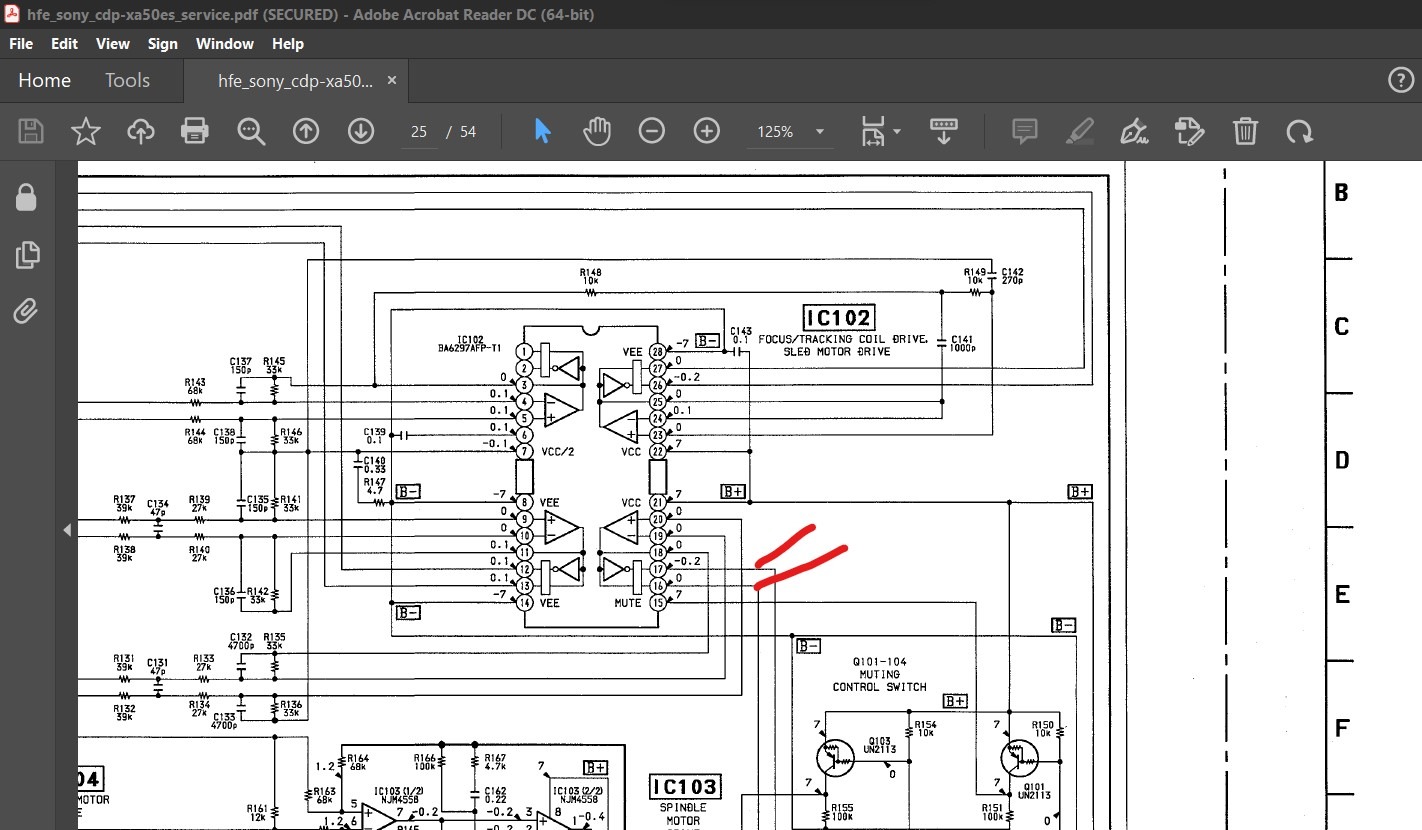The height and width of the screenshot is (830, 1422).
Task: Click the page number field showing 25
Action: pos(418,132)
